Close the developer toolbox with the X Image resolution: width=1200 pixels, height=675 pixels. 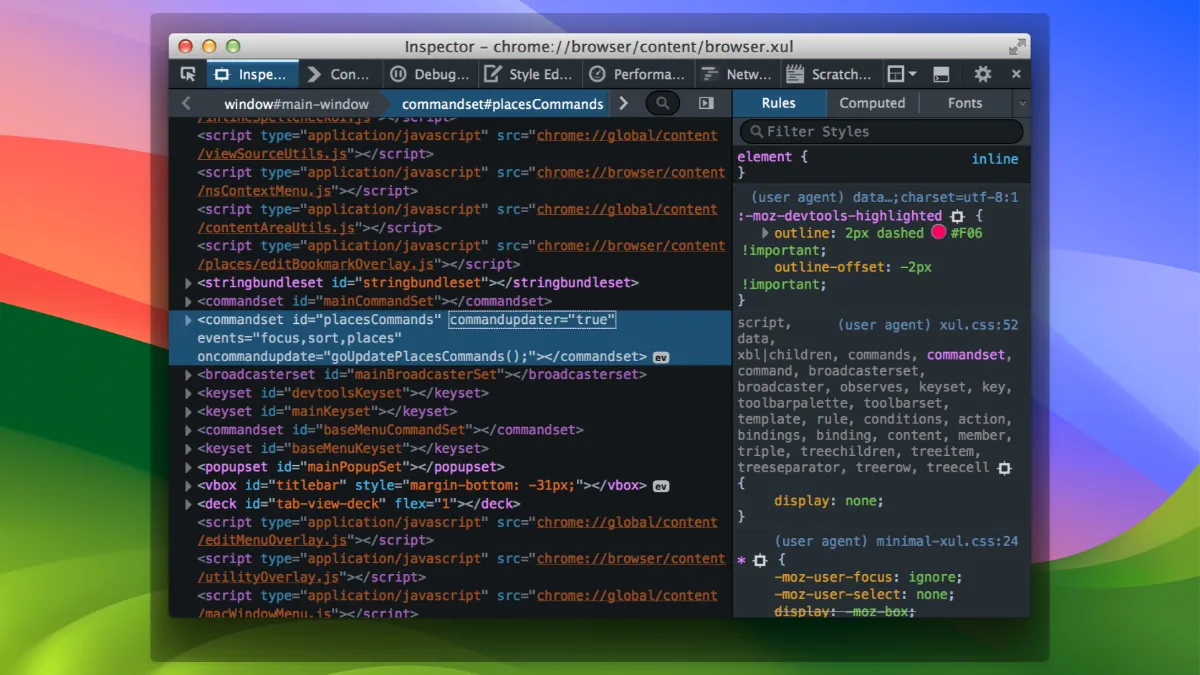[x=1016, y=74]
